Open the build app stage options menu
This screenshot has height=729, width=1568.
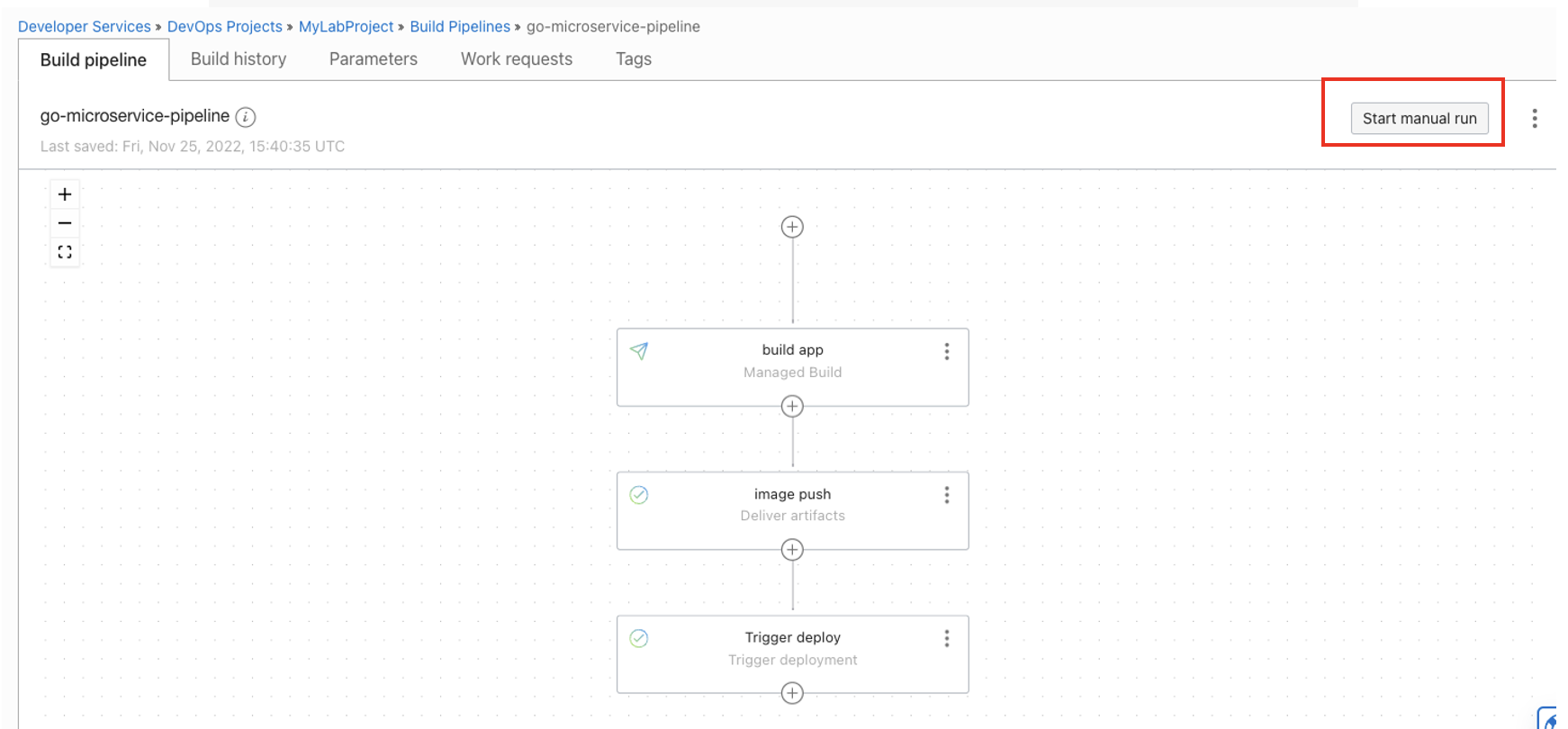(946, 351)
